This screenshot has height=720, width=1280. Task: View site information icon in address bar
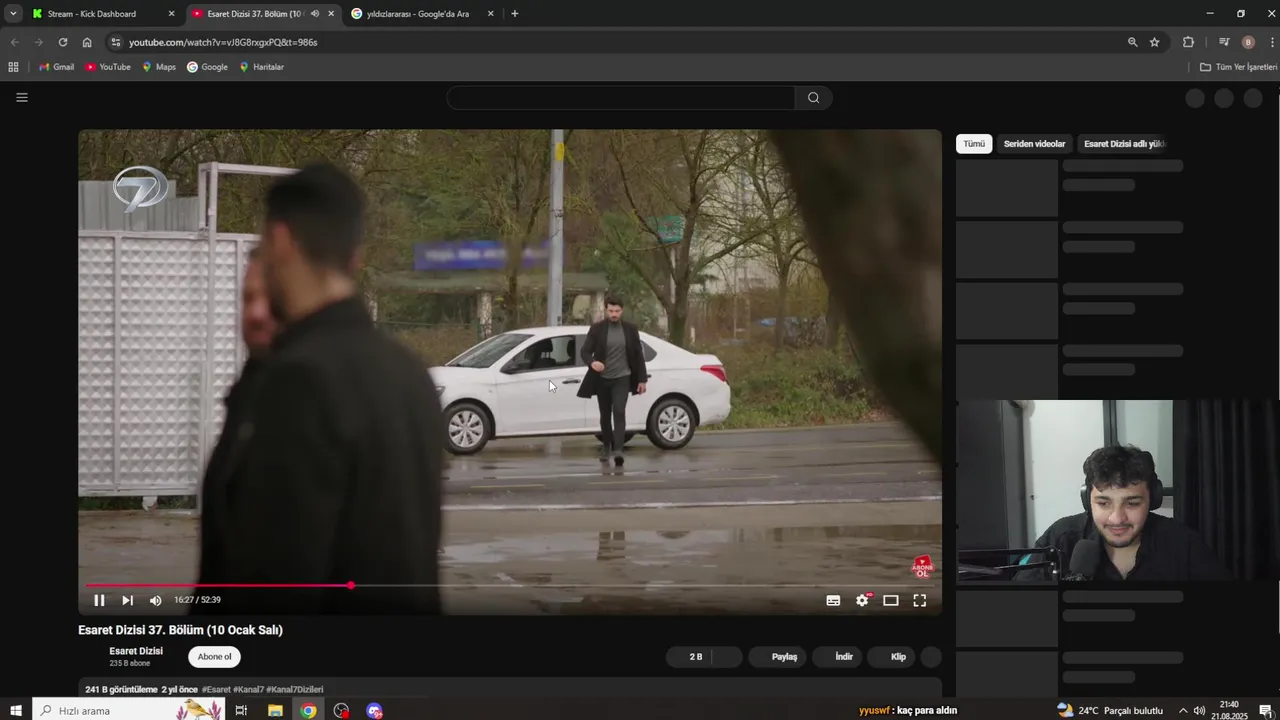tap(116, 42)
